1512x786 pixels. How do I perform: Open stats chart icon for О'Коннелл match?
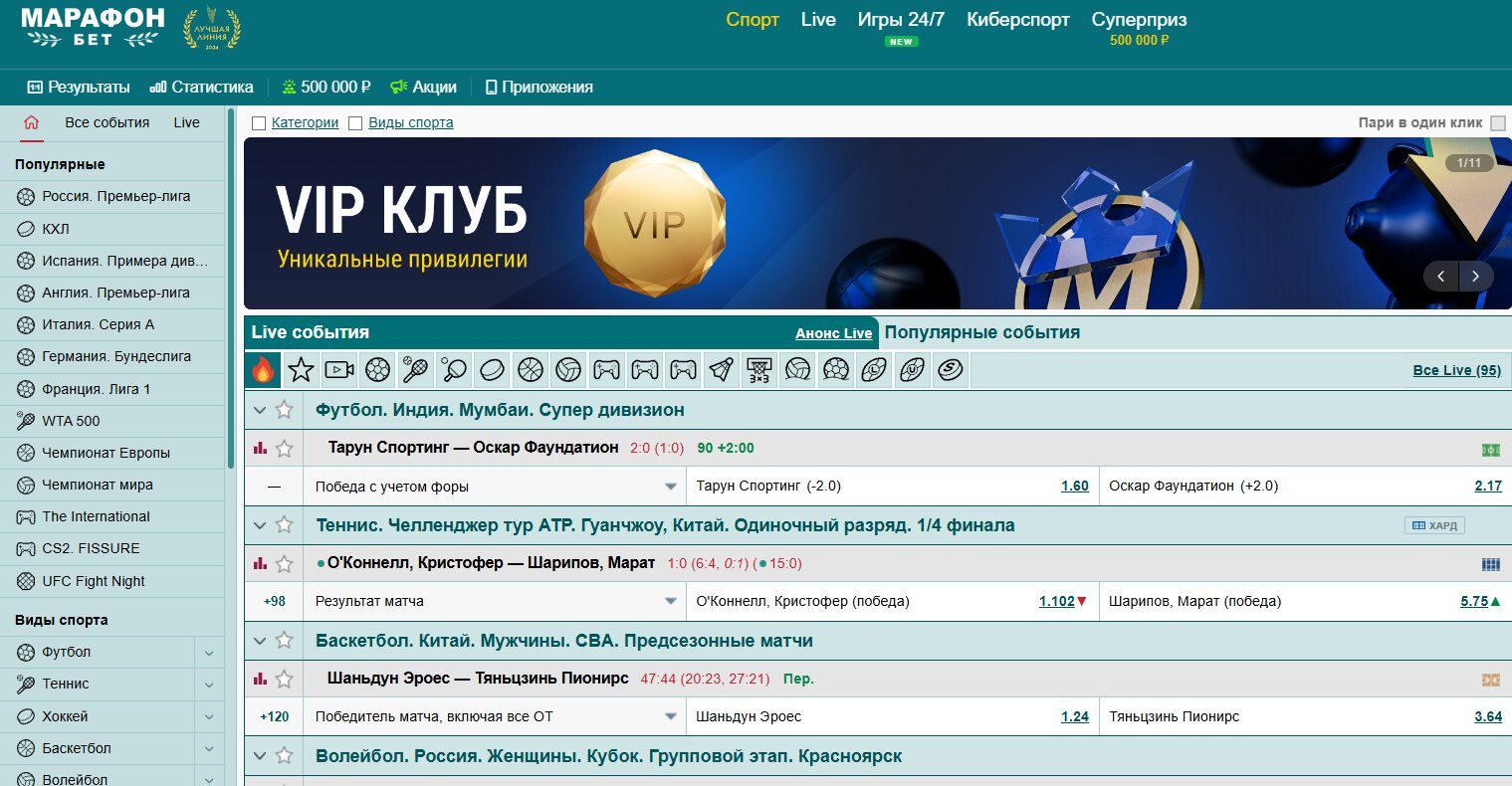(x=261, y=563)
